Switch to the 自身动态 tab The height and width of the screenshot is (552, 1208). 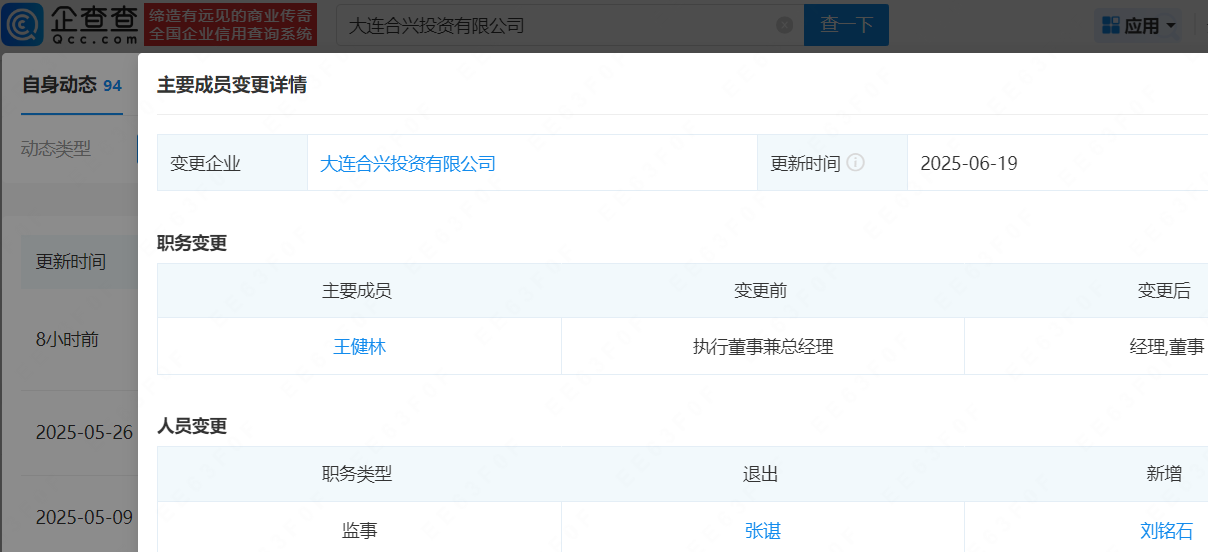pyautogui.click(x=72, y=85)
